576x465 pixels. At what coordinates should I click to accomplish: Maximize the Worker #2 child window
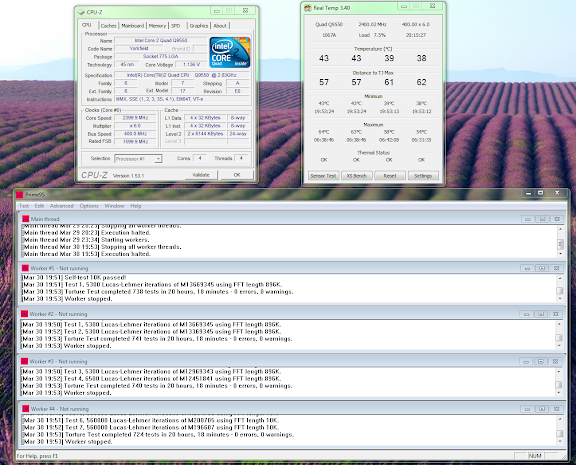point(541,314)
